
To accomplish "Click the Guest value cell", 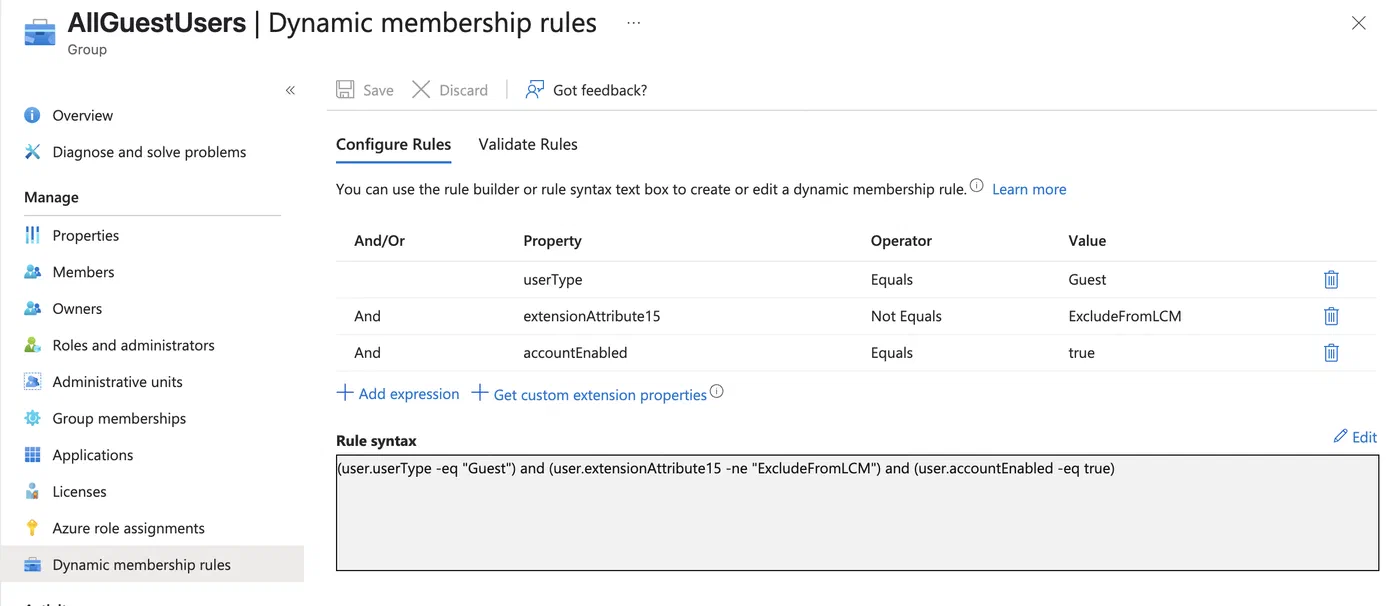I will point(1087,280).
